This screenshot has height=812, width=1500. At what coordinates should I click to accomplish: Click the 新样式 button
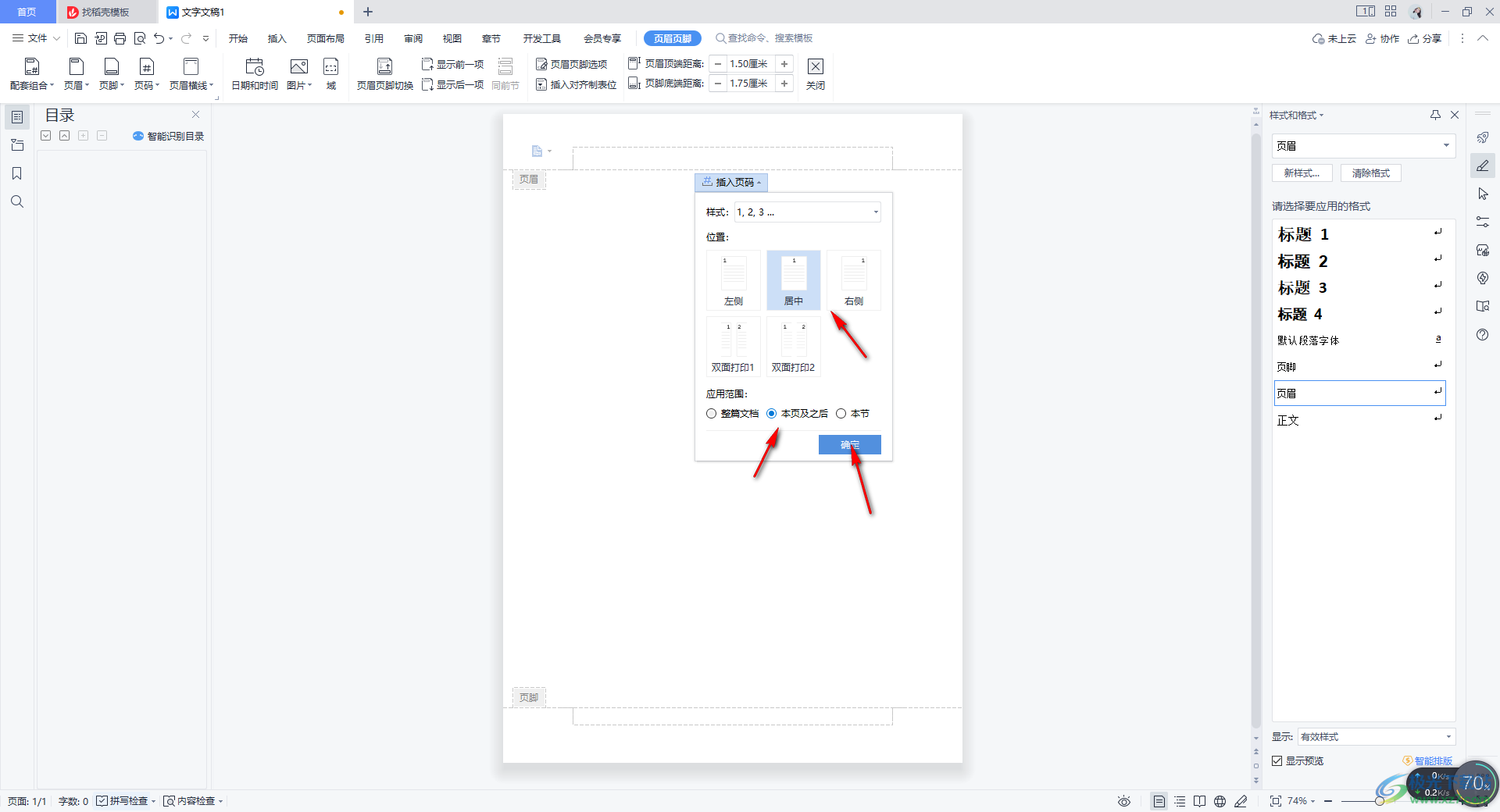(1302, 173)
